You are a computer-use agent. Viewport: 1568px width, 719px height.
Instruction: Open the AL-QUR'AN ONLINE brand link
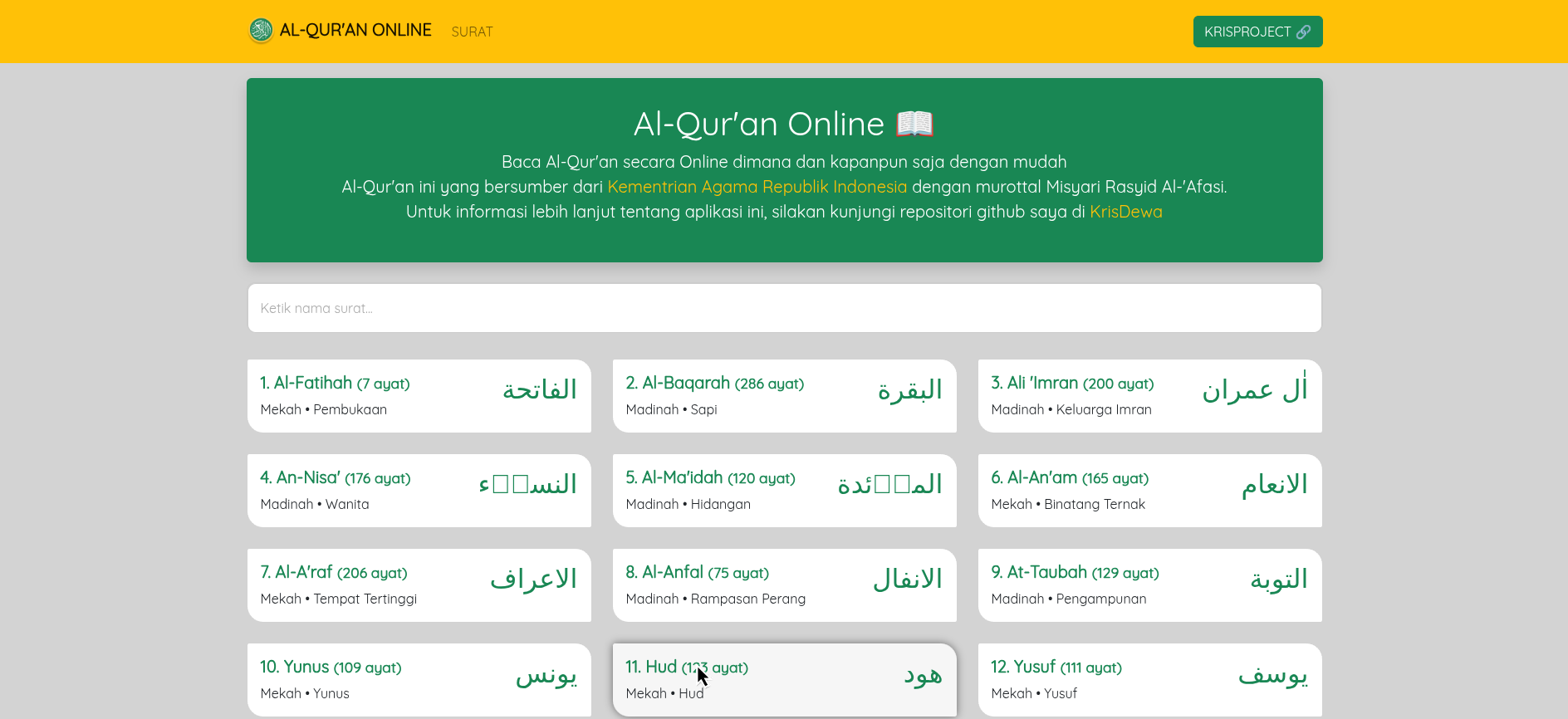(x=340, y=31)
